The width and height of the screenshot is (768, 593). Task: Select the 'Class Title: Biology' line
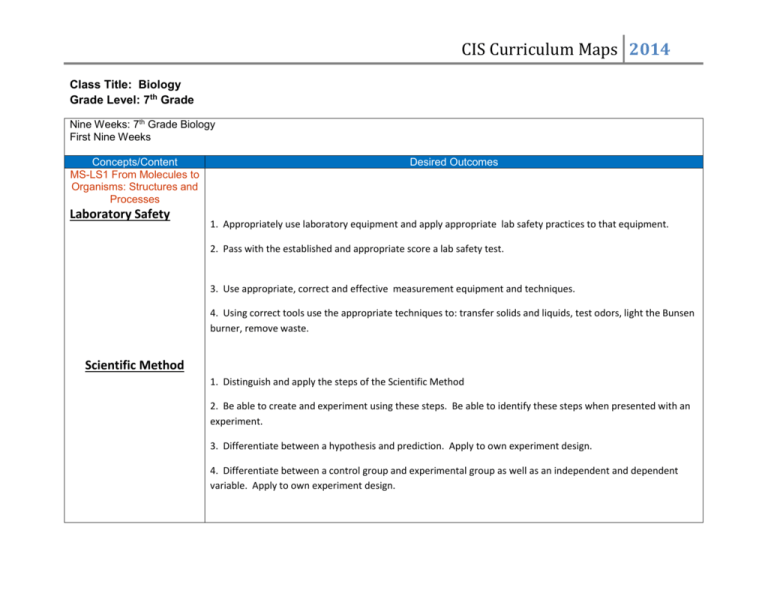tap(125, 84)
